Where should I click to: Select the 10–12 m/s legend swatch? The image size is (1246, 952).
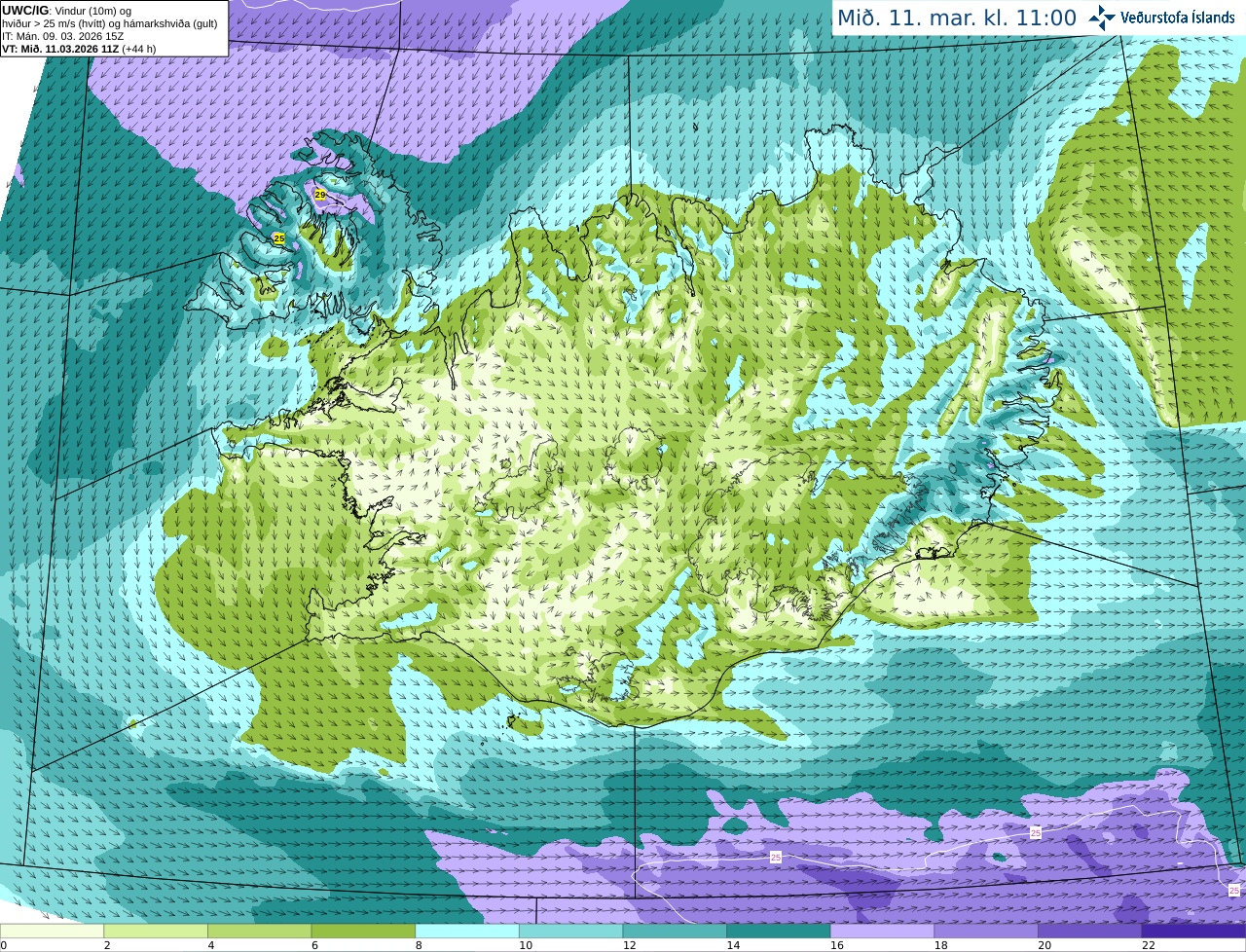[570, 932]
